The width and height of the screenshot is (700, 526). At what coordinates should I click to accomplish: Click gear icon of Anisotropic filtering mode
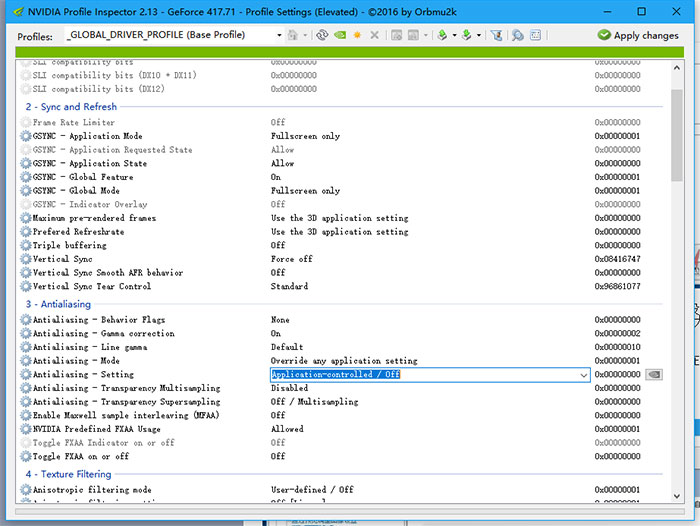pyautogui.click(x=26, y=490)
